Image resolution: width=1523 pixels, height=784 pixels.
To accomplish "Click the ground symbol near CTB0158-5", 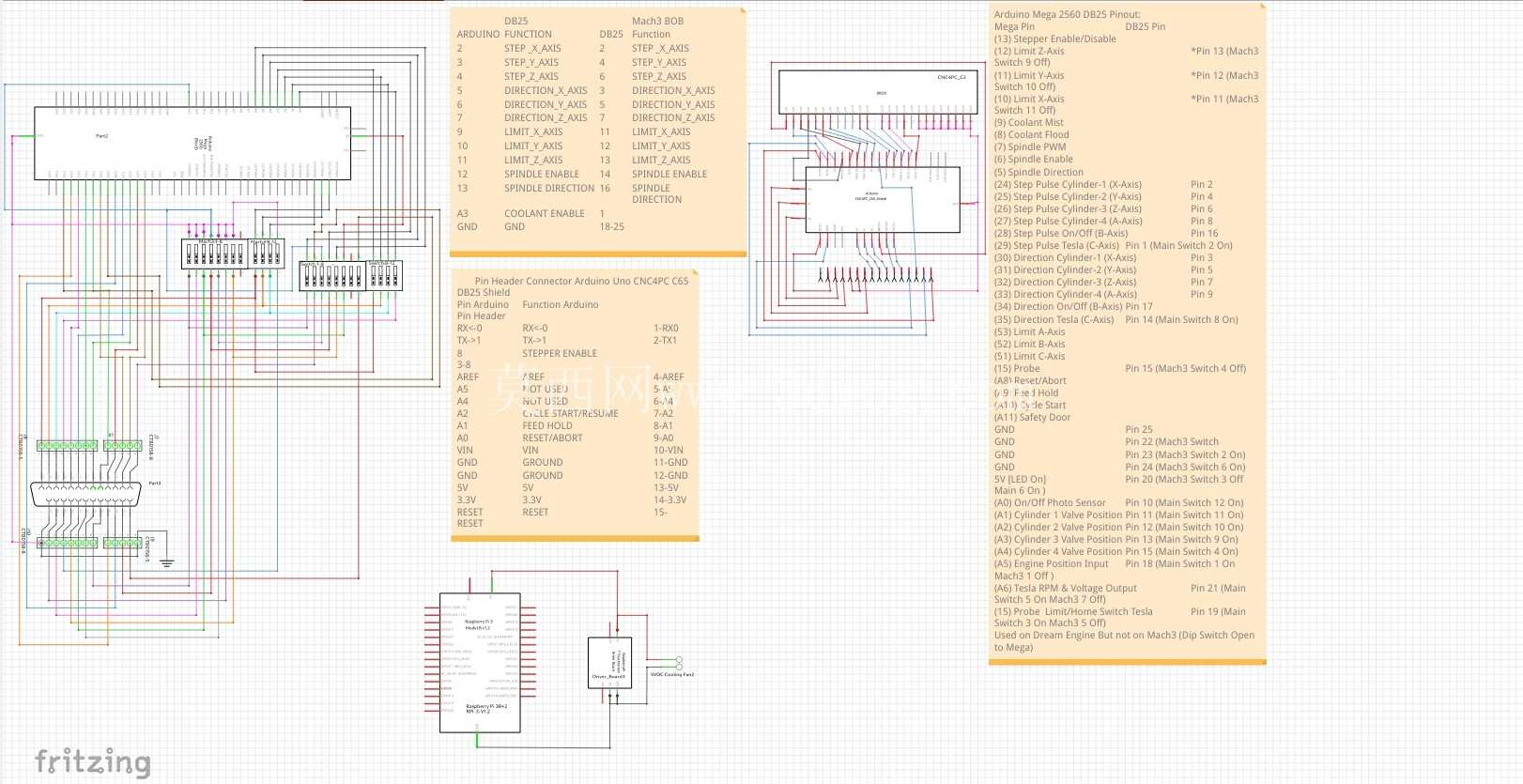I will coord(166,563).
